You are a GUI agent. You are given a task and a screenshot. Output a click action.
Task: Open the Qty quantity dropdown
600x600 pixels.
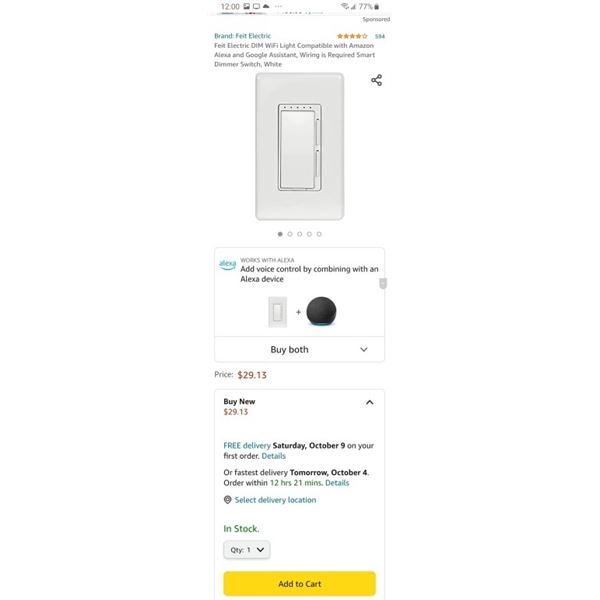246,549
